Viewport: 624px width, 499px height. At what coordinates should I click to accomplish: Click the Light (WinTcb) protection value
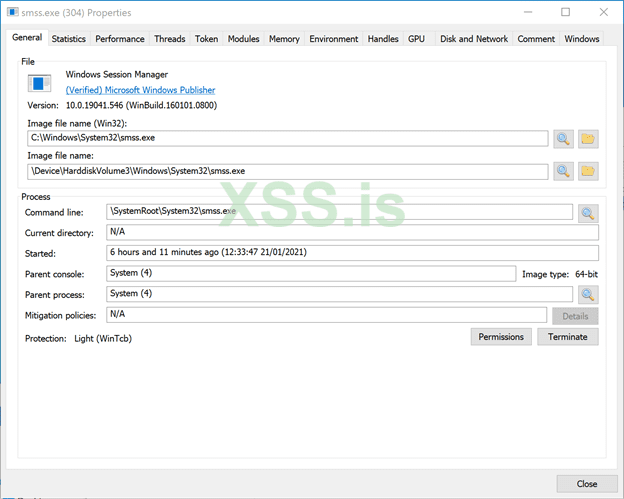point(103,339)
